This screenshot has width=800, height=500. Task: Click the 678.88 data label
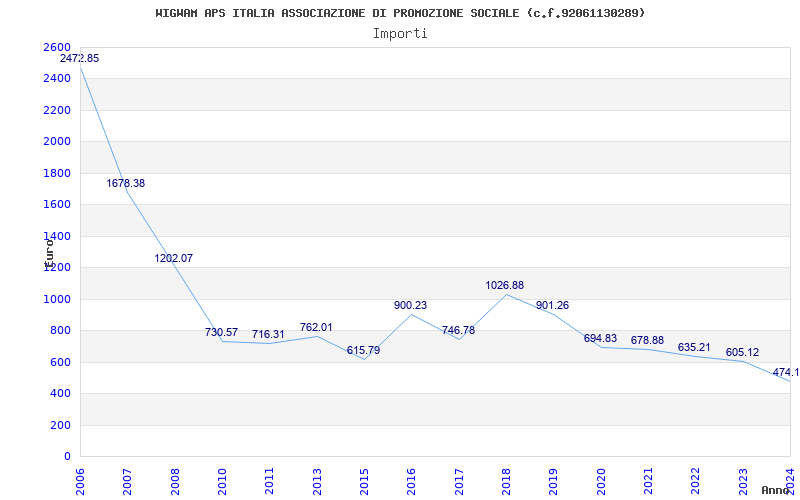point(647,340)
